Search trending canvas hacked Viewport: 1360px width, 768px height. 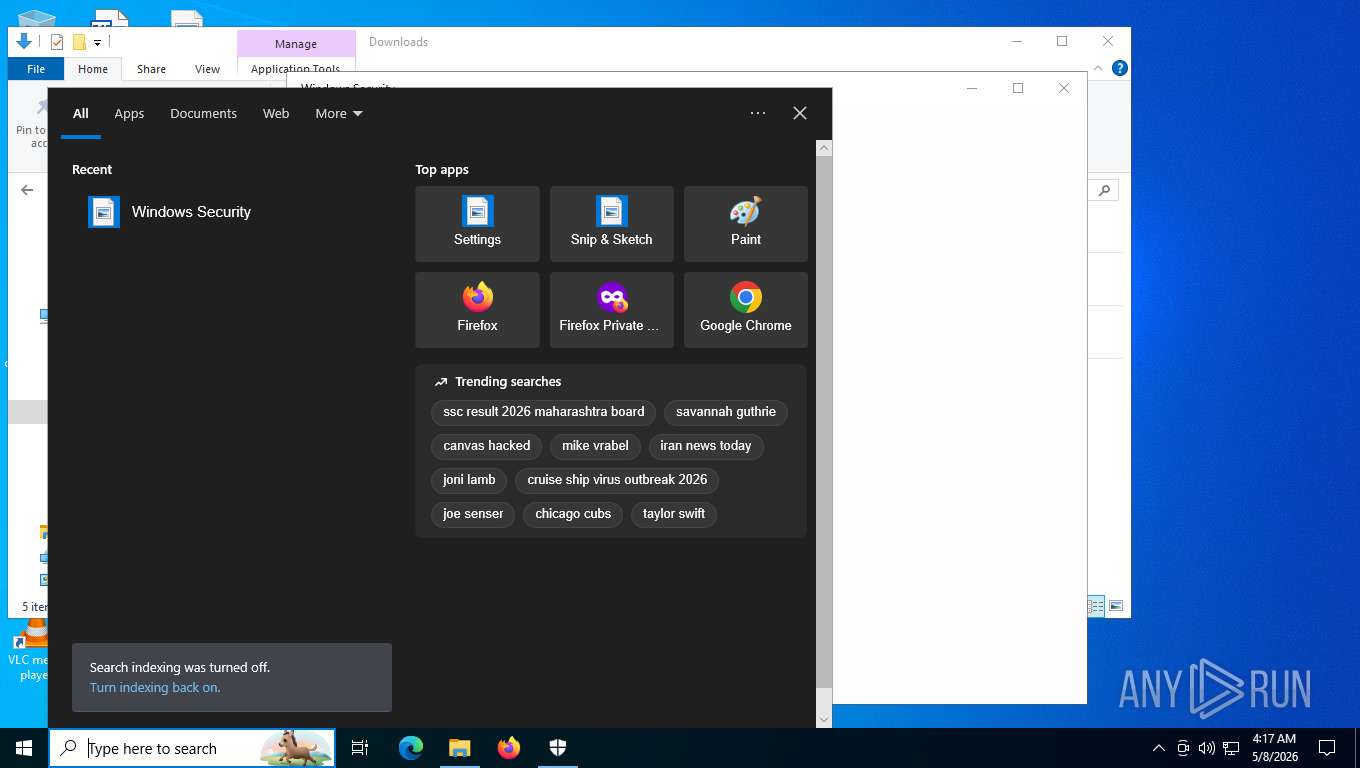(x=487, y=446)
